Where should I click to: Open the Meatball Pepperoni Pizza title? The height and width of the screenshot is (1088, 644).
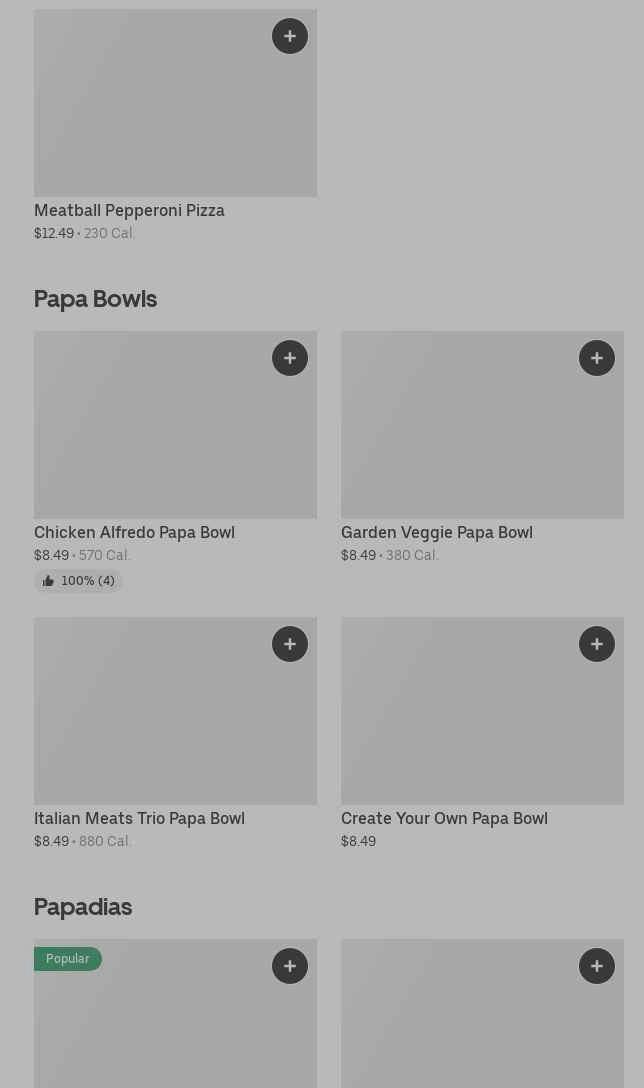pos(129,211)
